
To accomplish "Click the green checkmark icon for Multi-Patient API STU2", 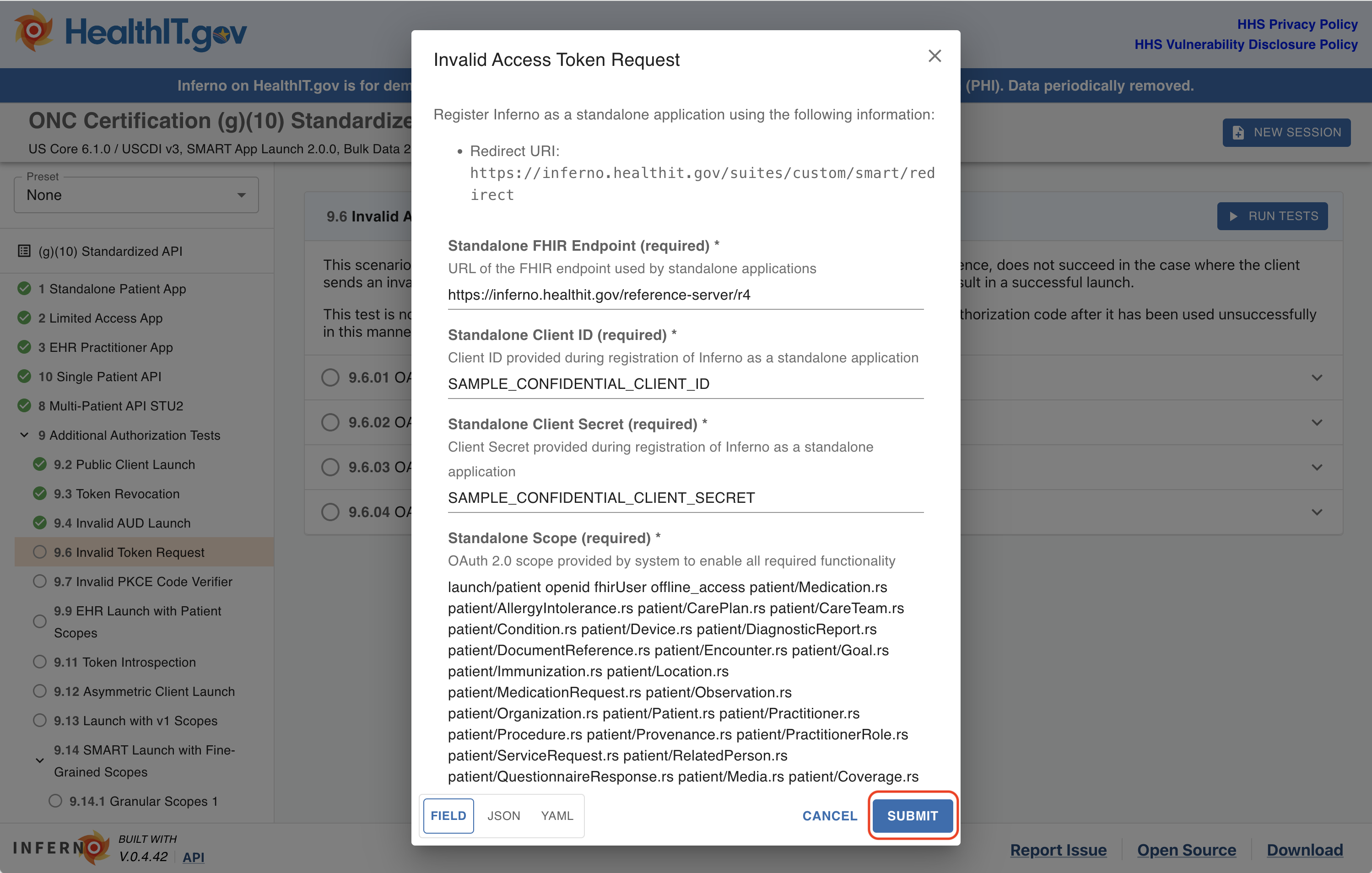I will (23, 405).
